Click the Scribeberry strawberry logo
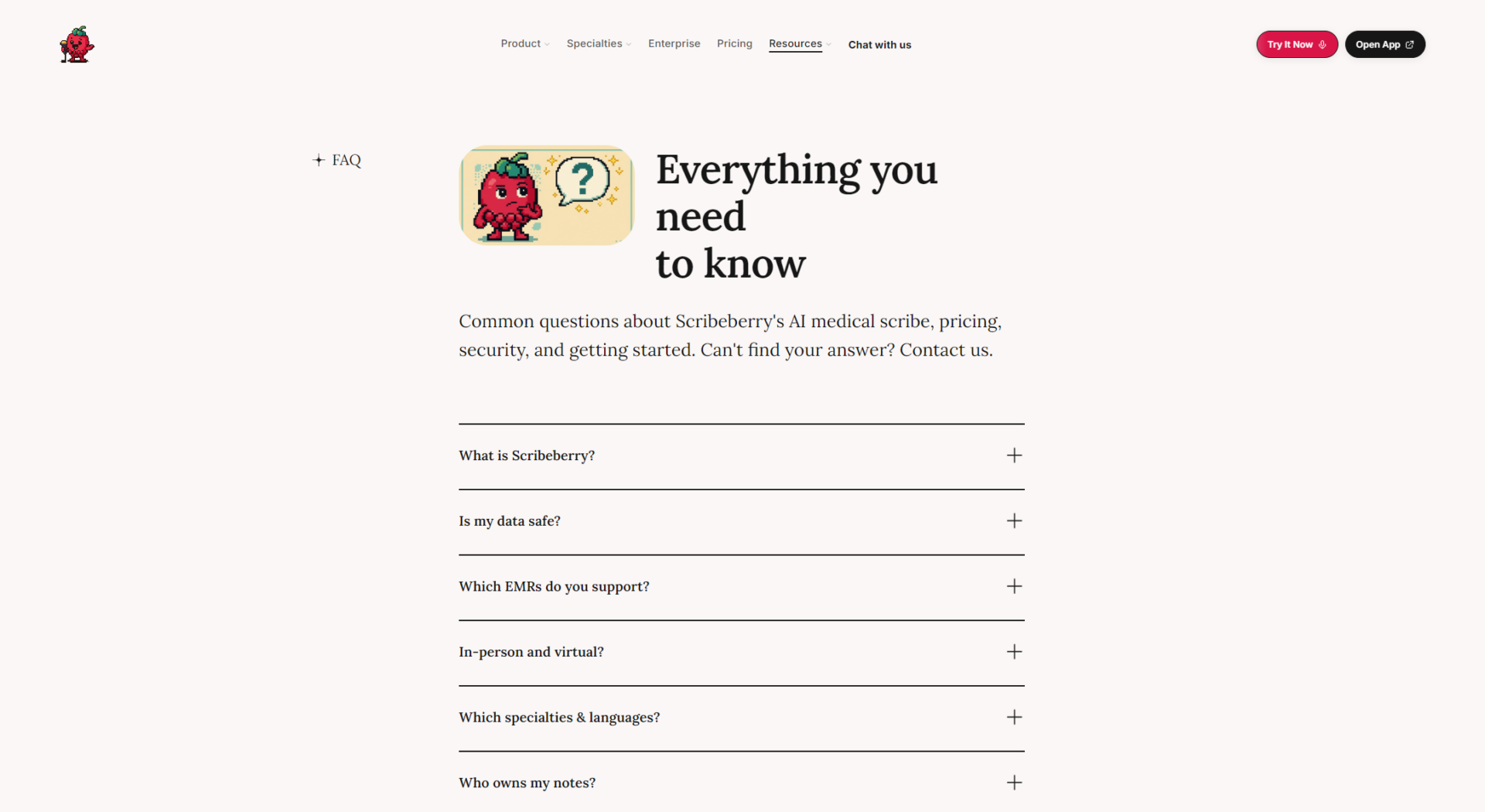 tap(77, 45)
